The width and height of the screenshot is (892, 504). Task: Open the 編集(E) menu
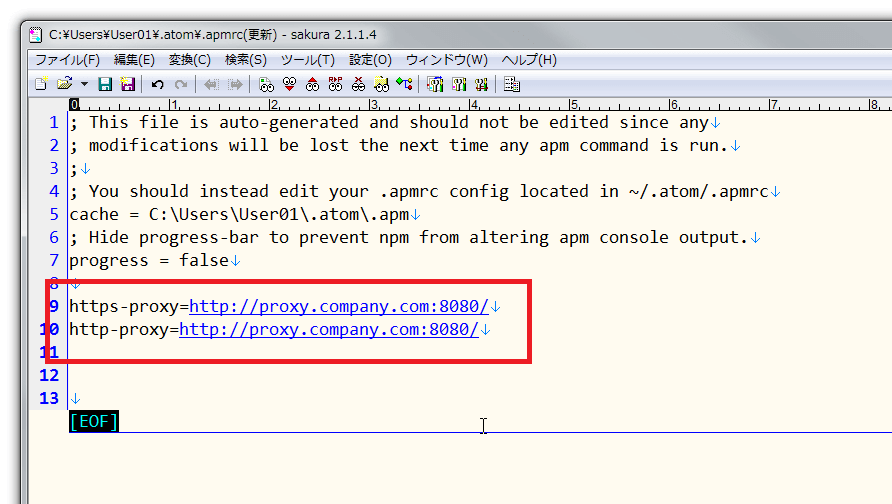(x=134, y=60)
